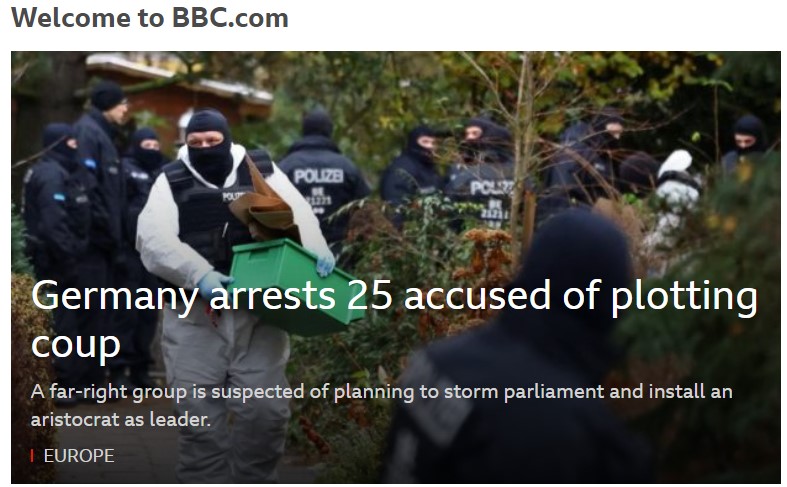The height and width of the screenshot is (487, 787).
Task: Click the "aristocrat as leader." text line
Action: 121,420
